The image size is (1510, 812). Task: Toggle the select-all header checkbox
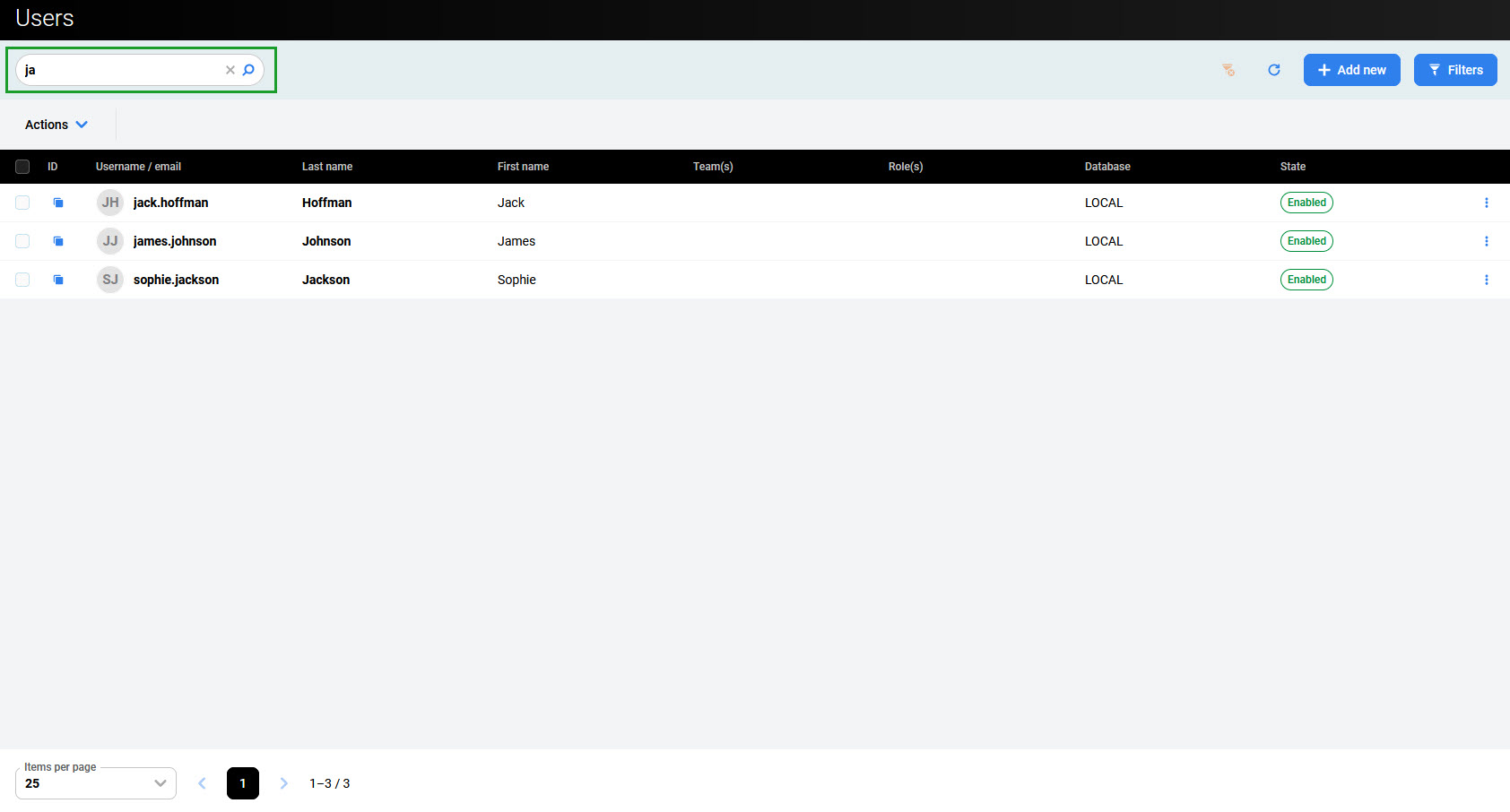point(22,167)
